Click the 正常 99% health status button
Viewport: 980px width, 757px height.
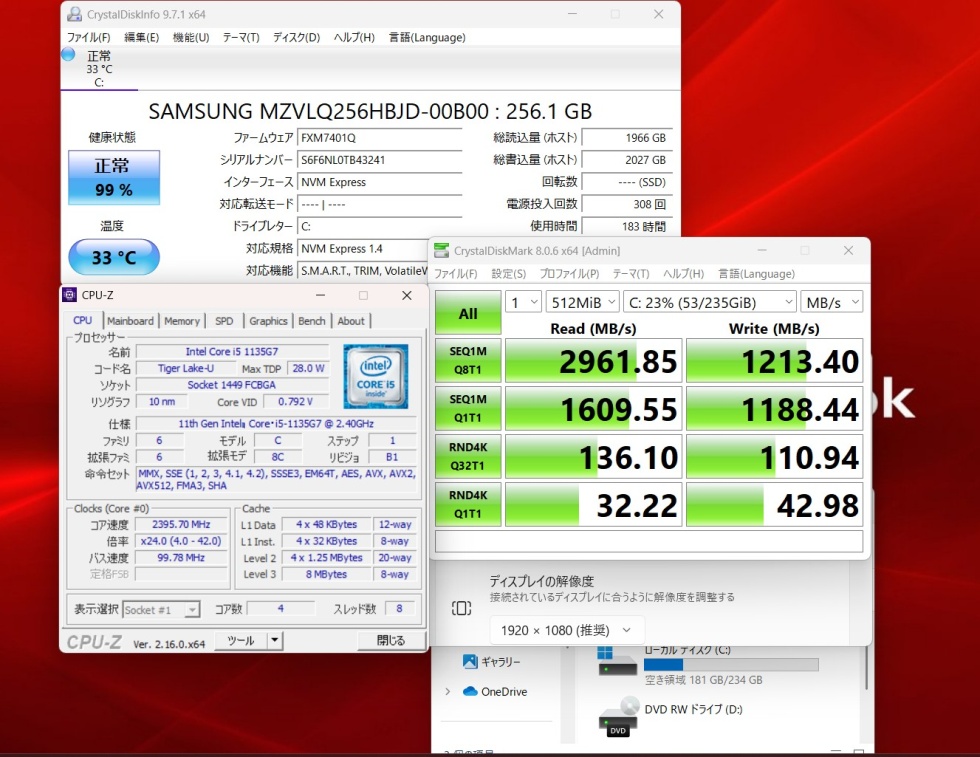113,178
